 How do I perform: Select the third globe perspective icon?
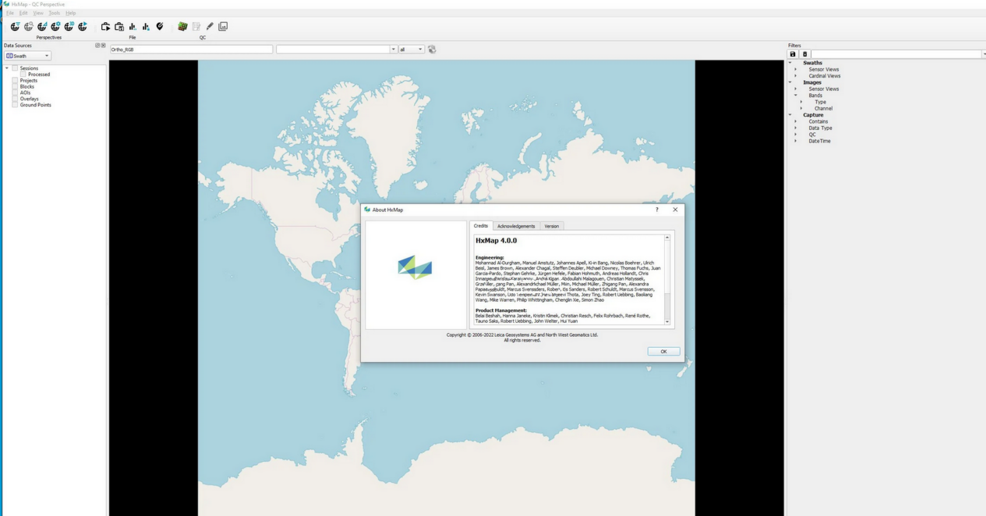42,26
